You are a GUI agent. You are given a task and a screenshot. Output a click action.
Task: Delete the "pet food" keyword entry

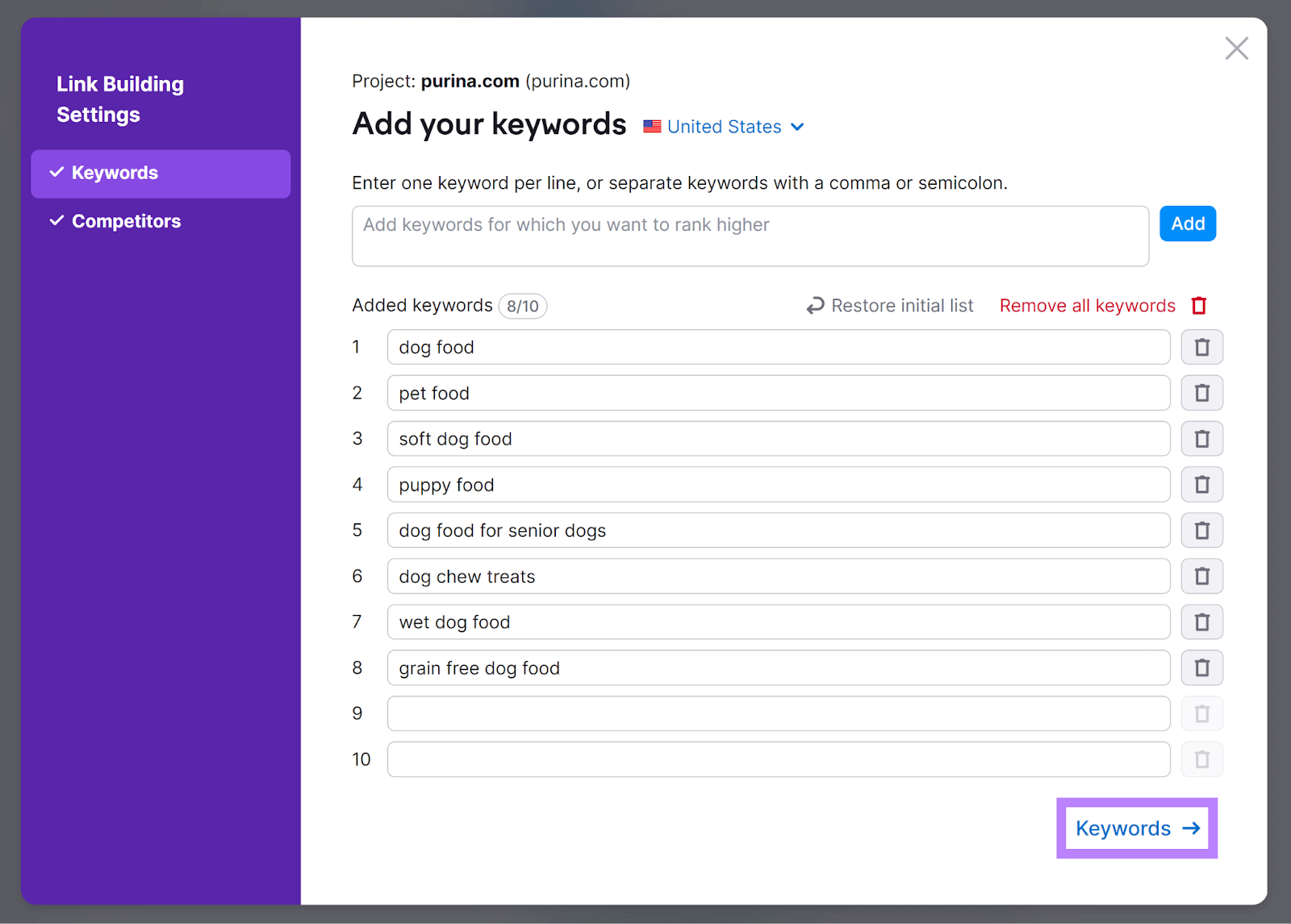[1201, 393]
